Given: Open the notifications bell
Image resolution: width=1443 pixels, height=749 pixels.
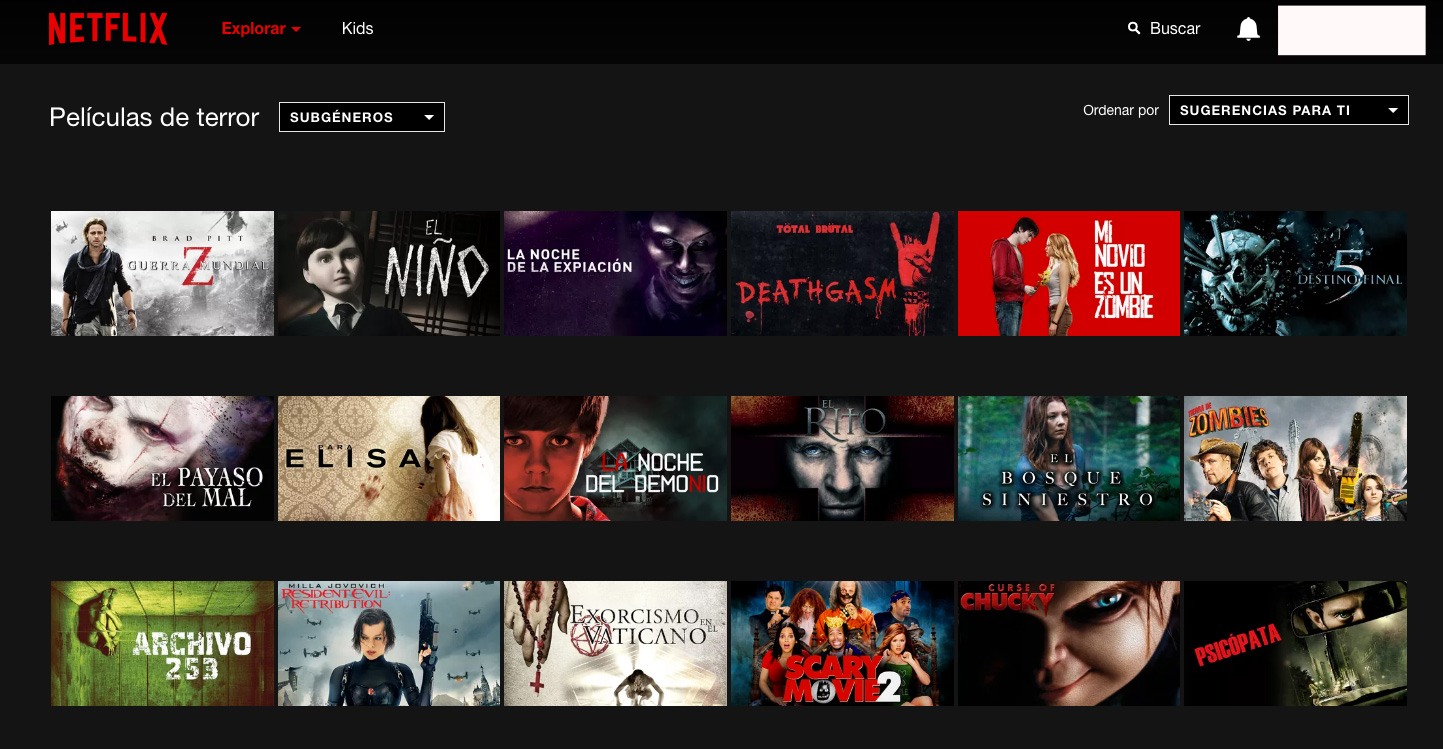Looking at the screenshot, I should pos(1248,29).
